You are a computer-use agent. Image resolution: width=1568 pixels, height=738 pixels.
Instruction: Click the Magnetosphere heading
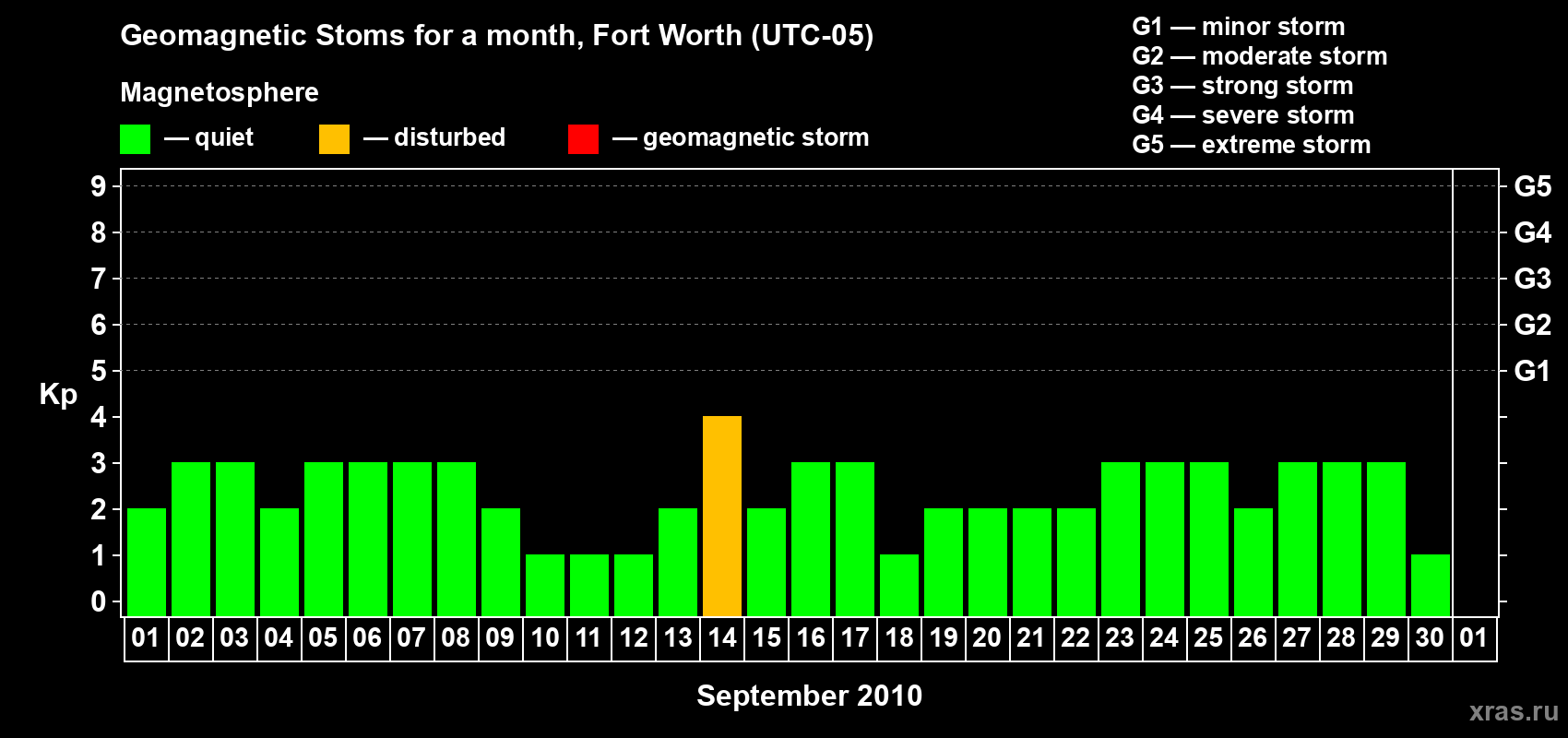[x=220, y=92]
